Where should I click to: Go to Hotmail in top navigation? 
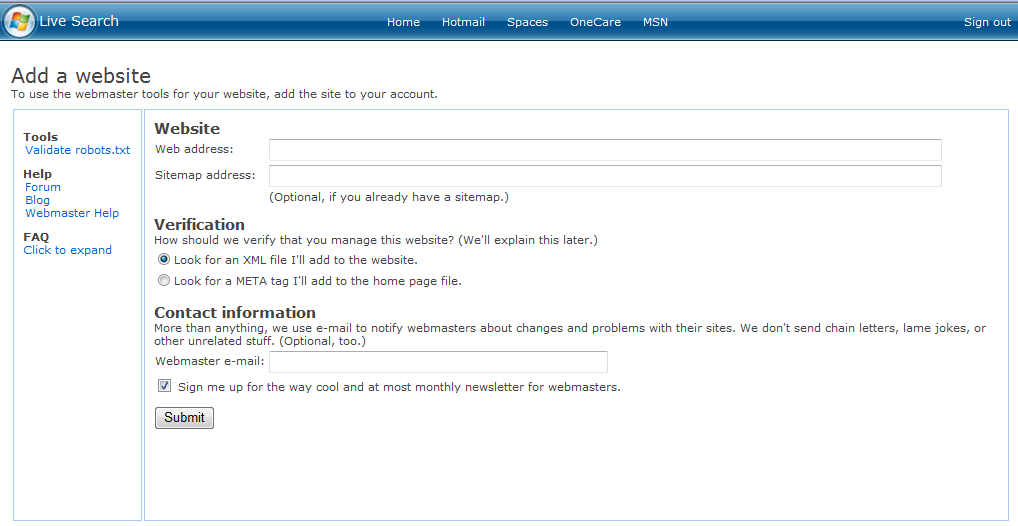click(x=463, y=22)
